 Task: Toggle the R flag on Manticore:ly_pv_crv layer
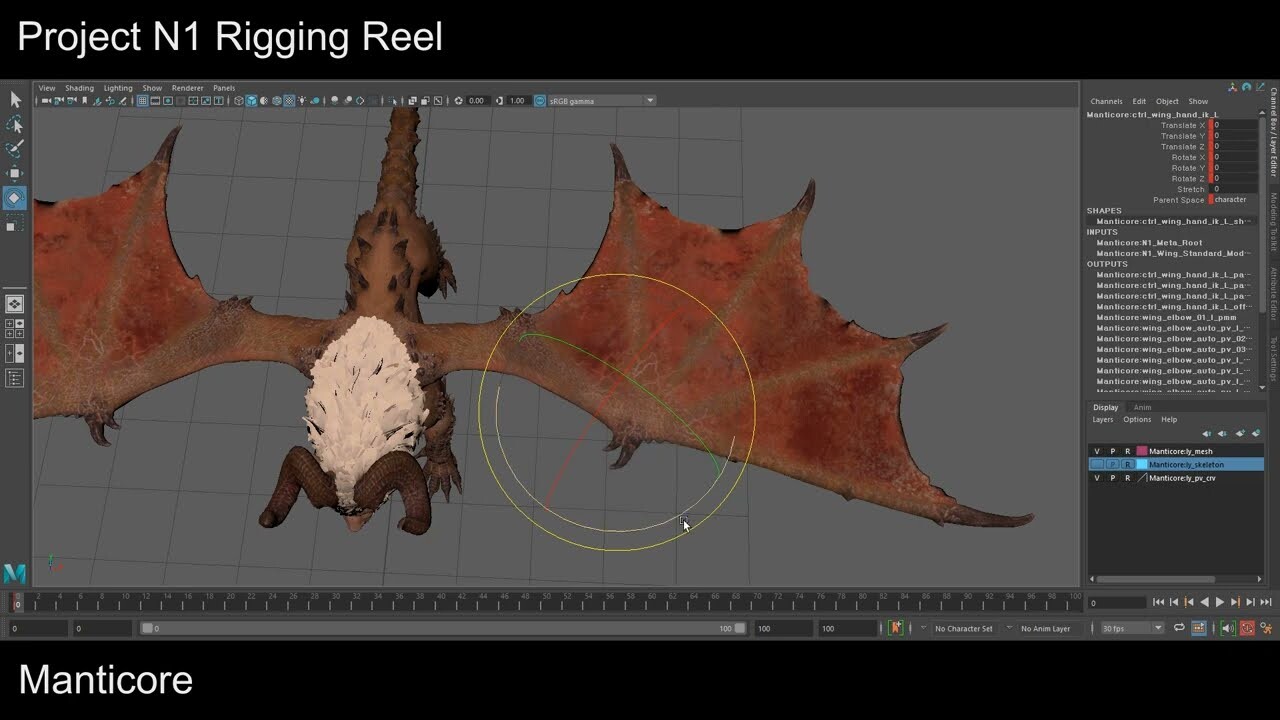point(1128,477)
